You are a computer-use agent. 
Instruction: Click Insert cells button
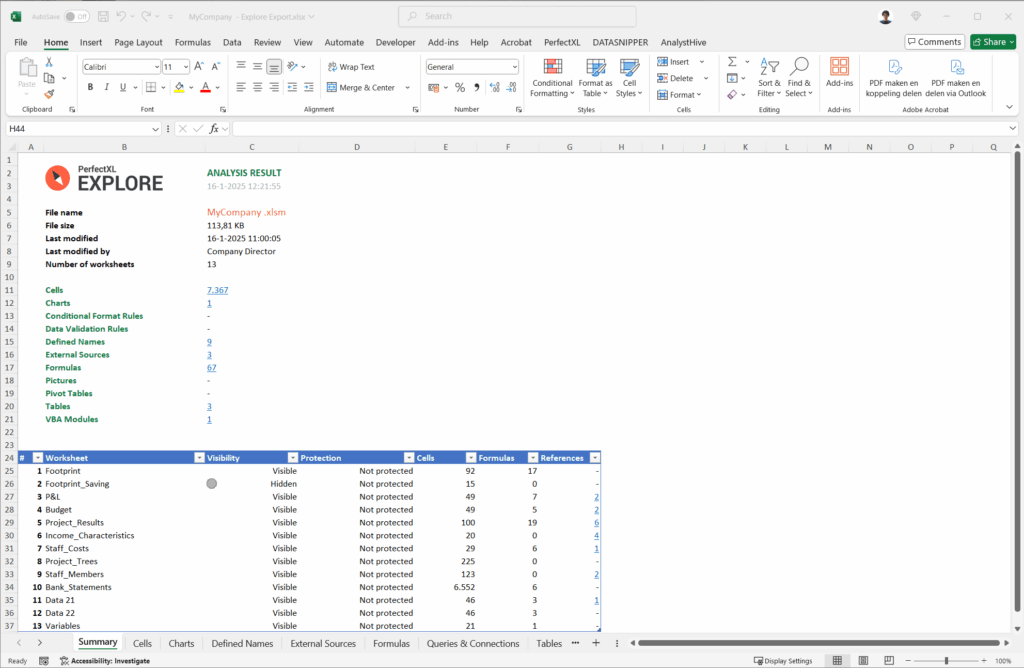click(x=673, y=62)
